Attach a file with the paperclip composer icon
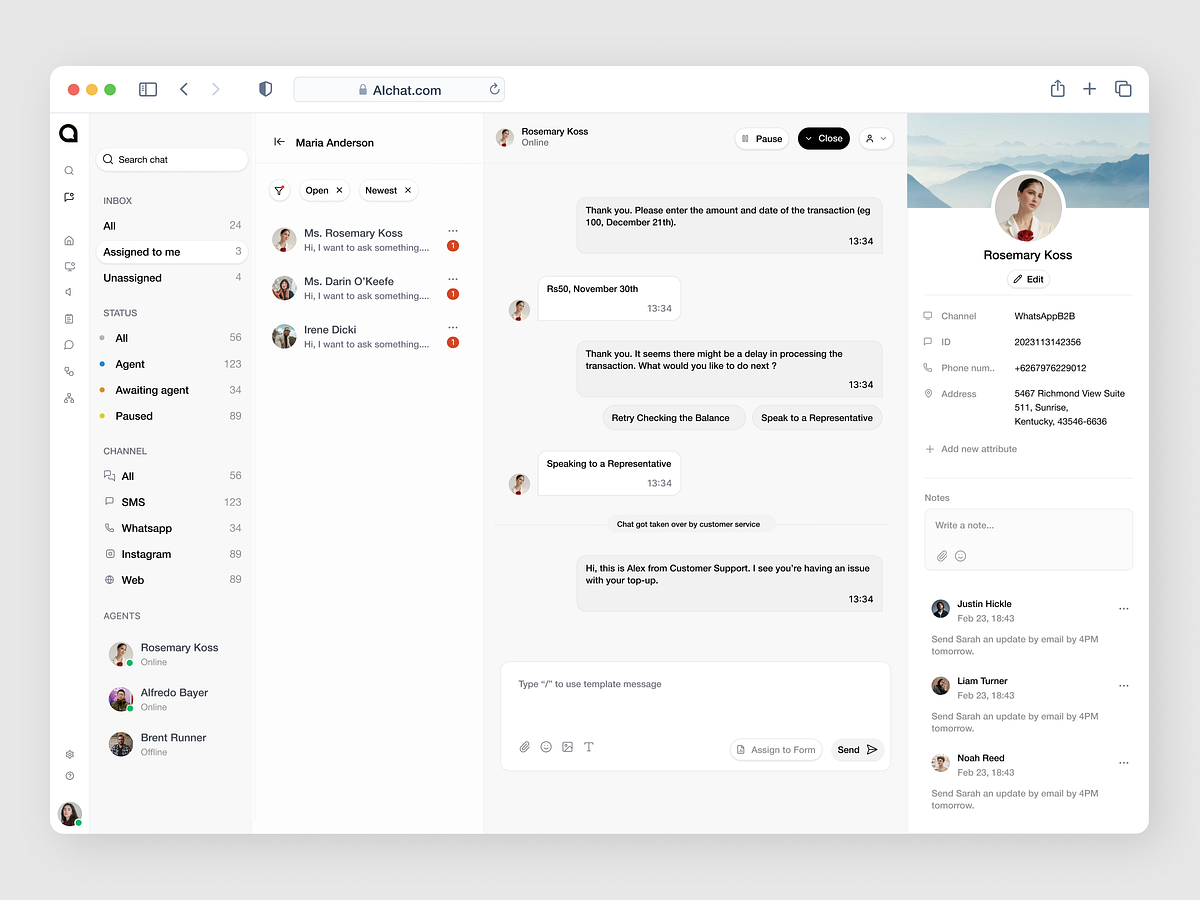 tap(524, 746)
